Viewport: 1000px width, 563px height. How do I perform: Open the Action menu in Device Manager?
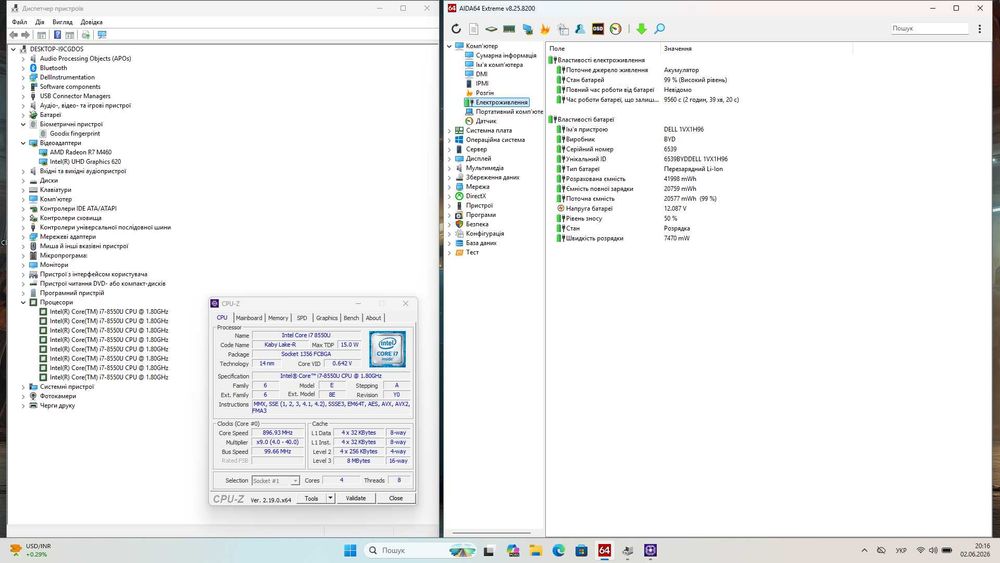40,22
